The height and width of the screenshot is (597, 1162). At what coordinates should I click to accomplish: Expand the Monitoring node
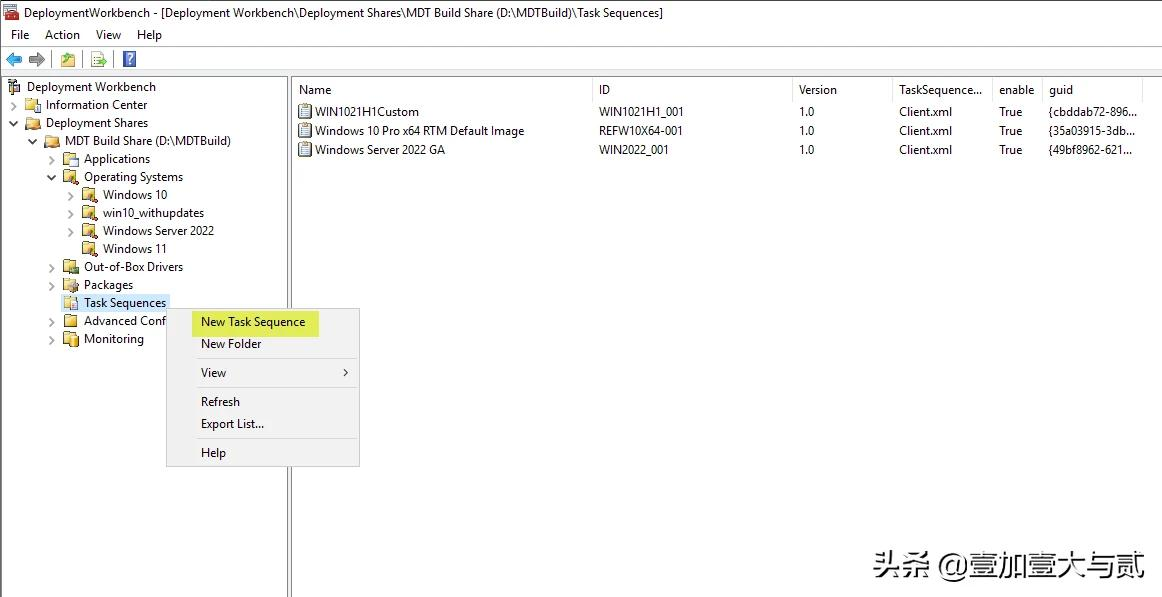51,339
